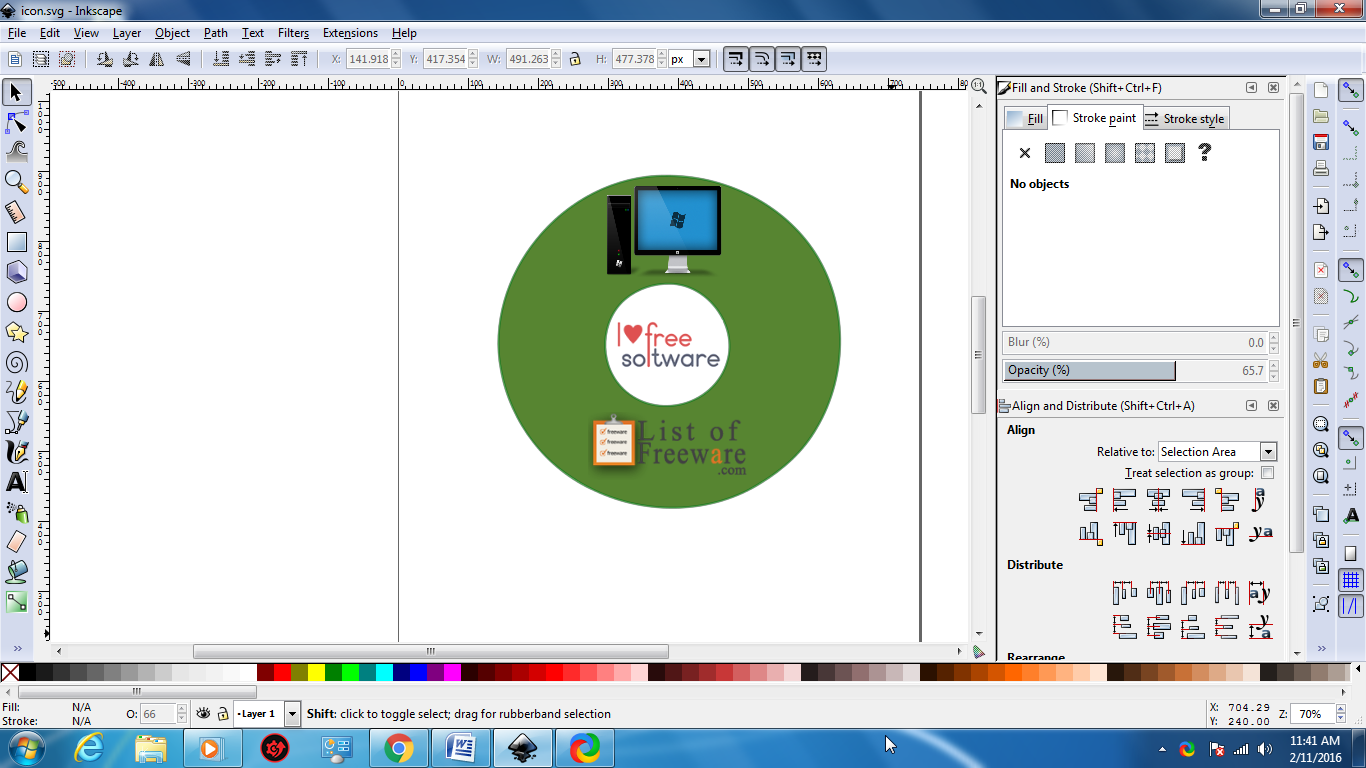Select the Circle ellipse tool
This screenshot has width=1366, height=768.
tap(16, 302)
